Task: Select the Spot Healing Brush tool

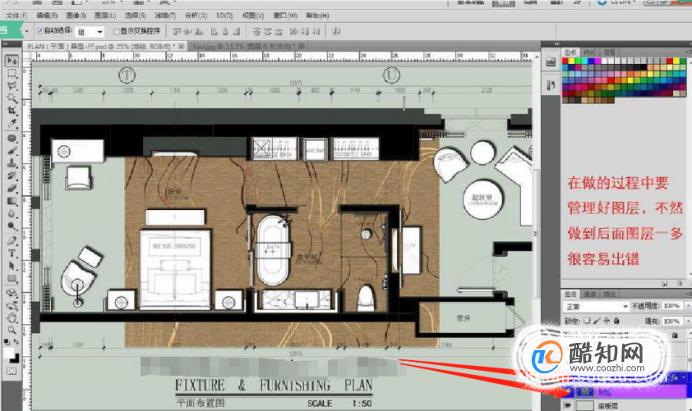Action: [11, 138]
